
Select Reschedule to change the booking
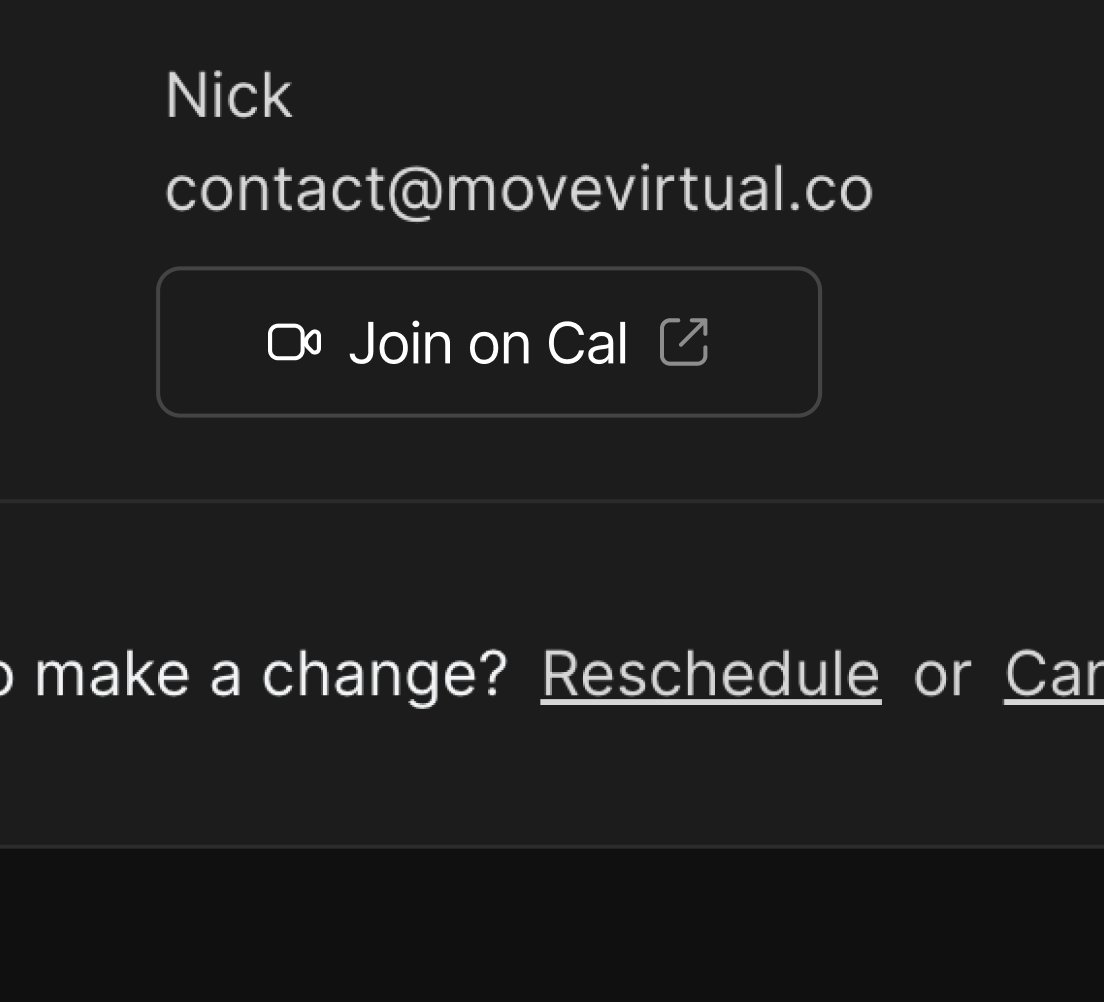pyautogui.click(x=711, y=673)
